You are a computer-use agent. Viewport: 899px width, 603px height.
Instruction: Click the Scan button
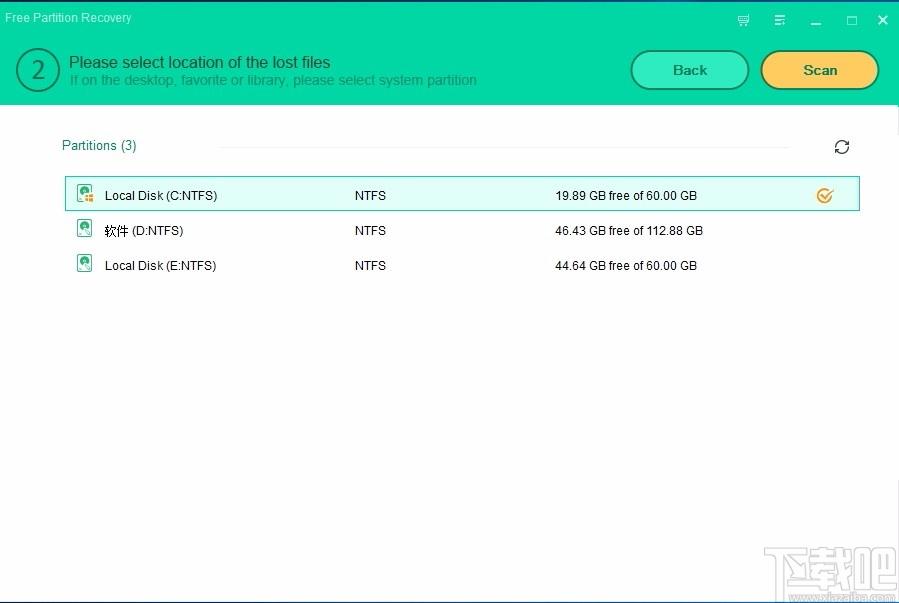point(819,70)
